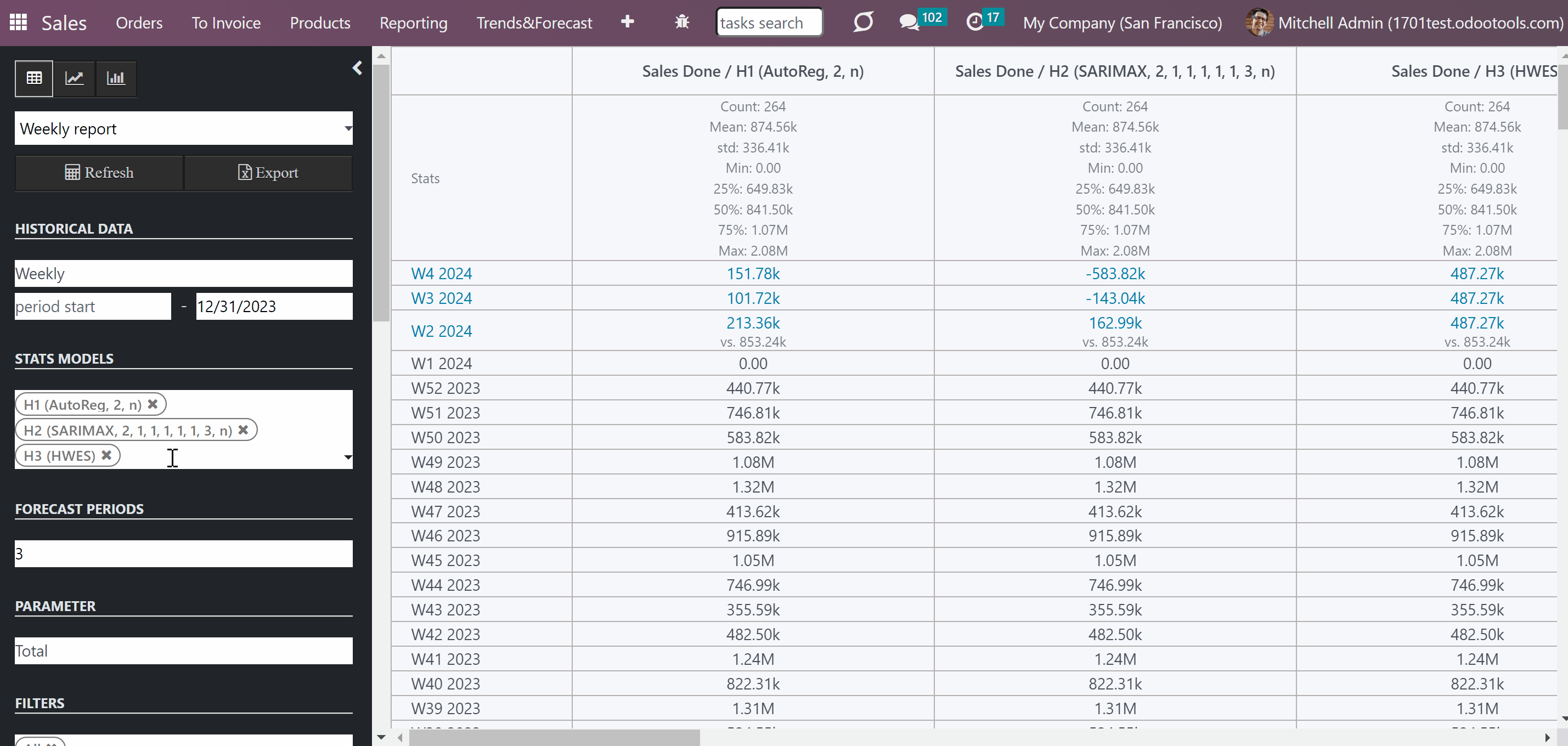The height and width of the screenshot is (746, 1568).
Task: Switch to table view icon
Action: pyautogui.click(x=34, y=78)
